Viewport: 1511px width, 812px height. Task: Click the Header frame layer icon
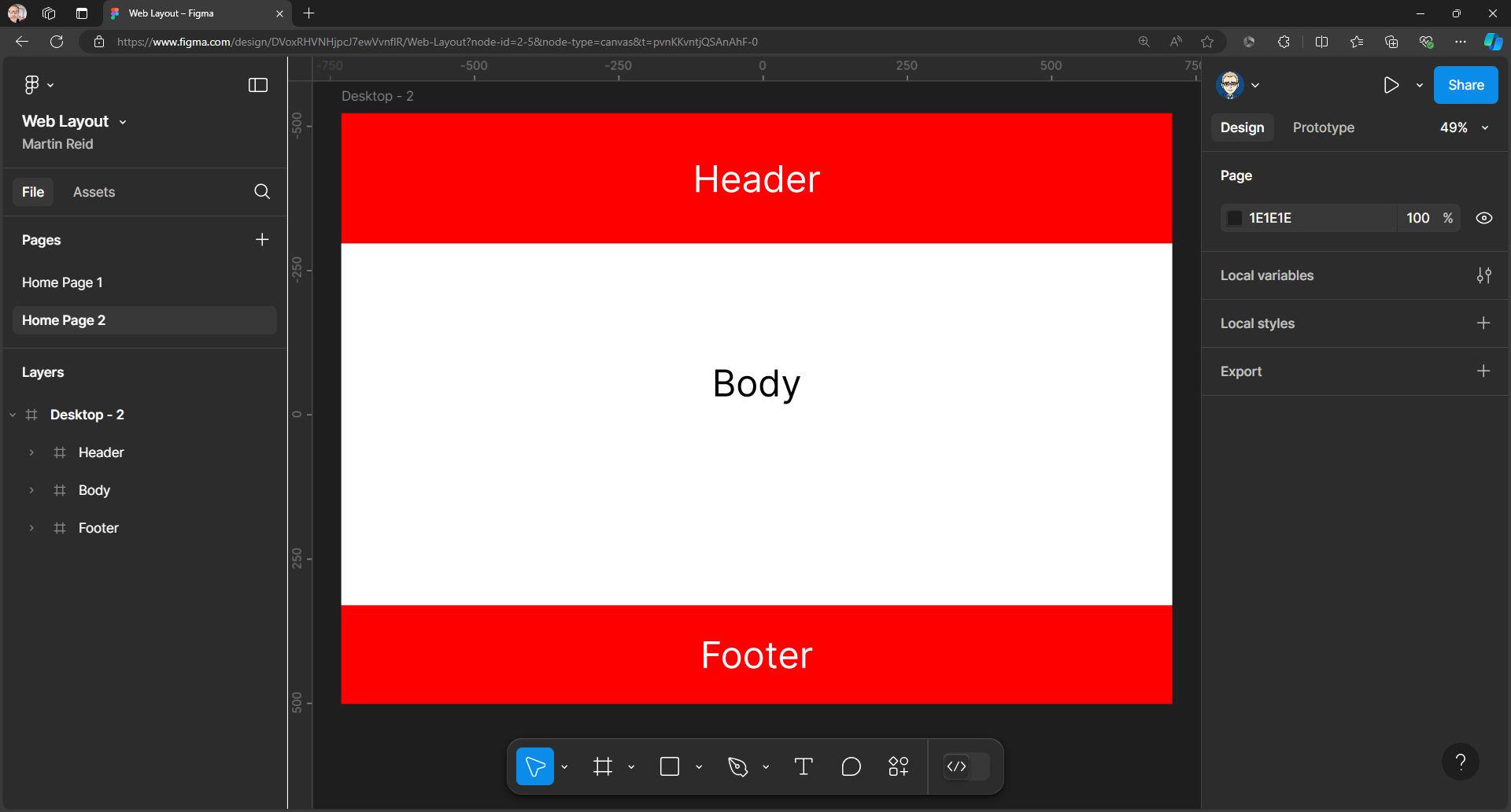coord(60,452)
